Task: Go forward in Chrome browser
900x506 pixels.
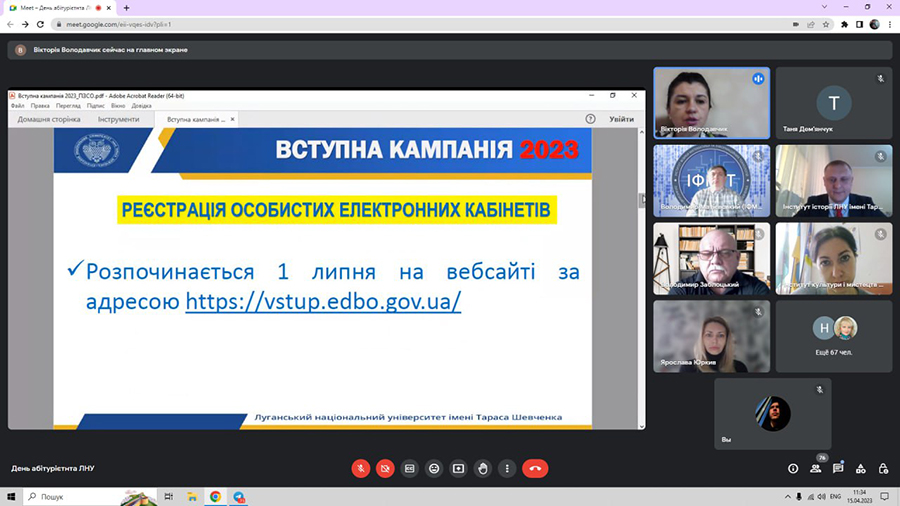Action: tap(25, 25)
